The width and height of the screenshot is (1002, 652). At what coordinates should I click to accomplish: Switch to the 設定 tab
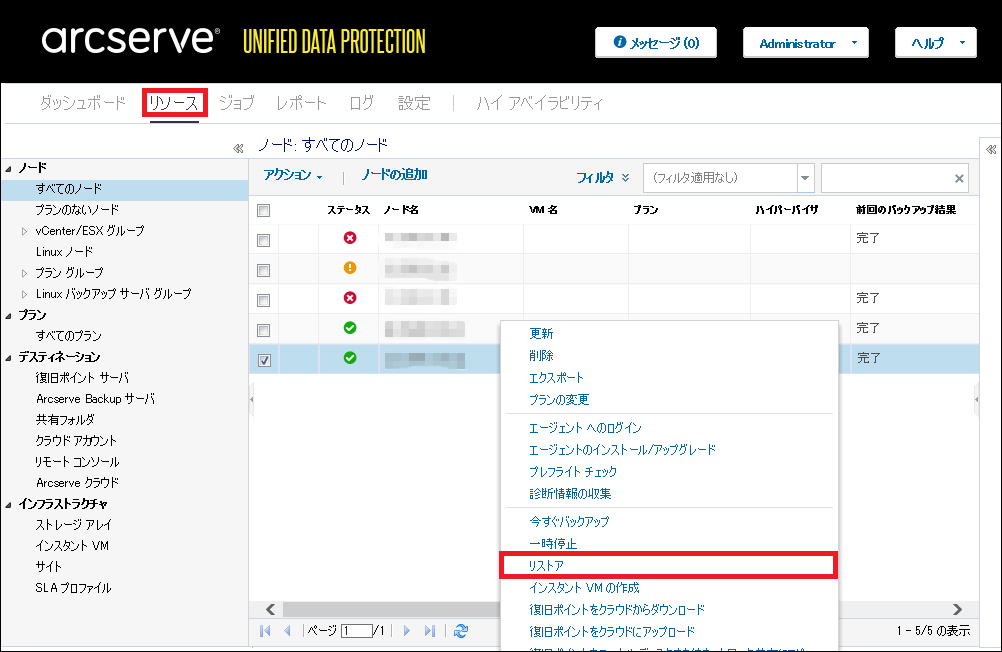click(x=414, y=102)
